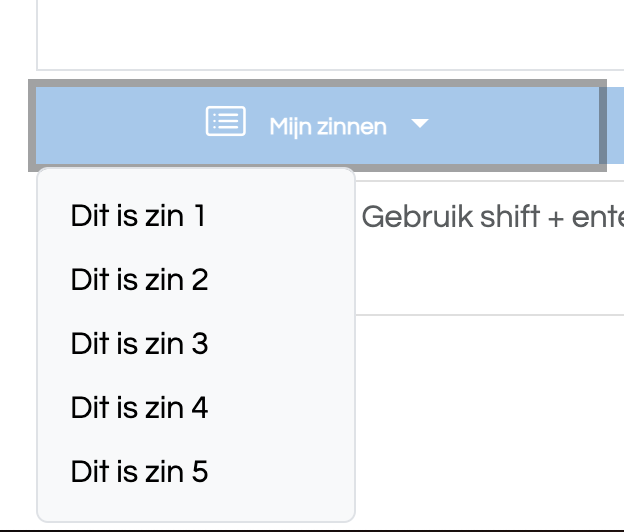The image size is (624, 532).
Task: Click the list icon beside Mijn zinnen
Action: coord(225,121)
